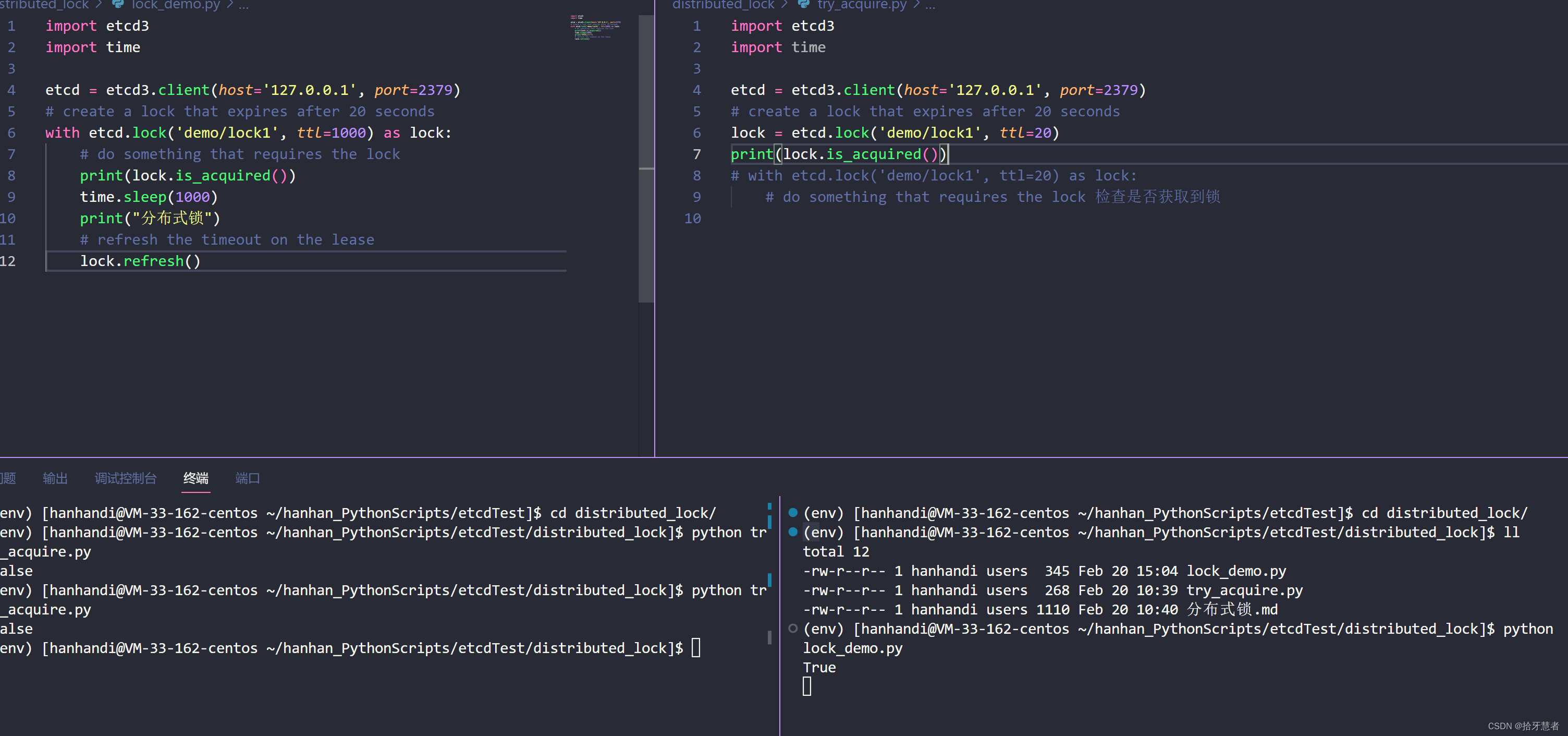Click the left editor's code minimap

coord(595,28)
